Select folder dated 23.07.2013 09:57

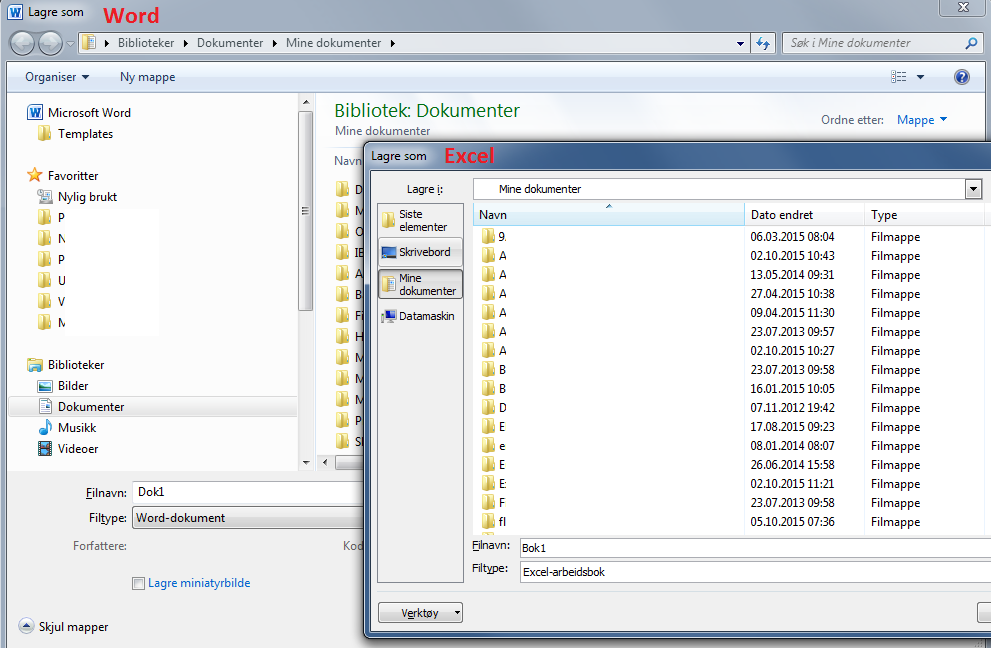pos(729,332)
